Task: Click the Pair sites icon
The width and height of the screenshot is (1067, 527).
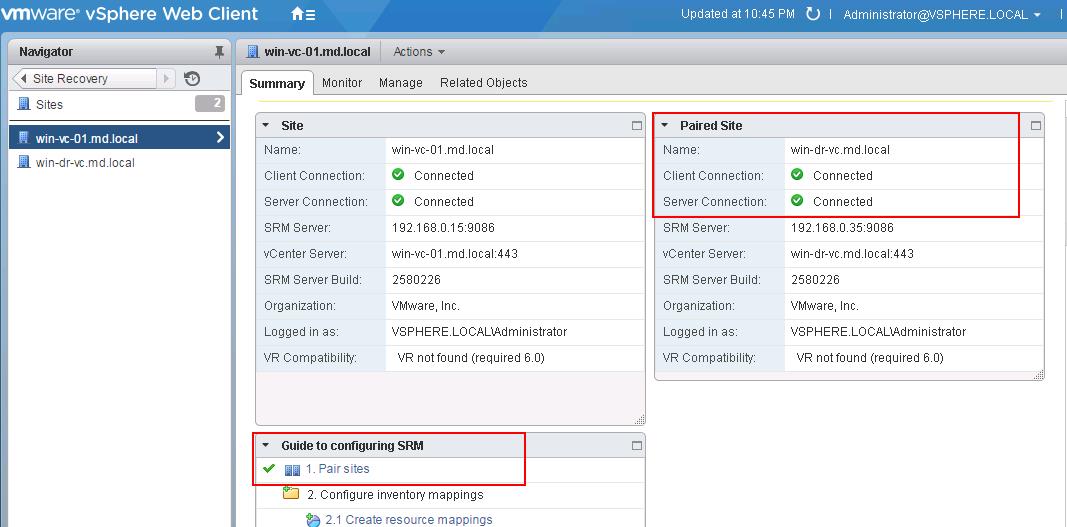Action: click(x=292, y=470)
